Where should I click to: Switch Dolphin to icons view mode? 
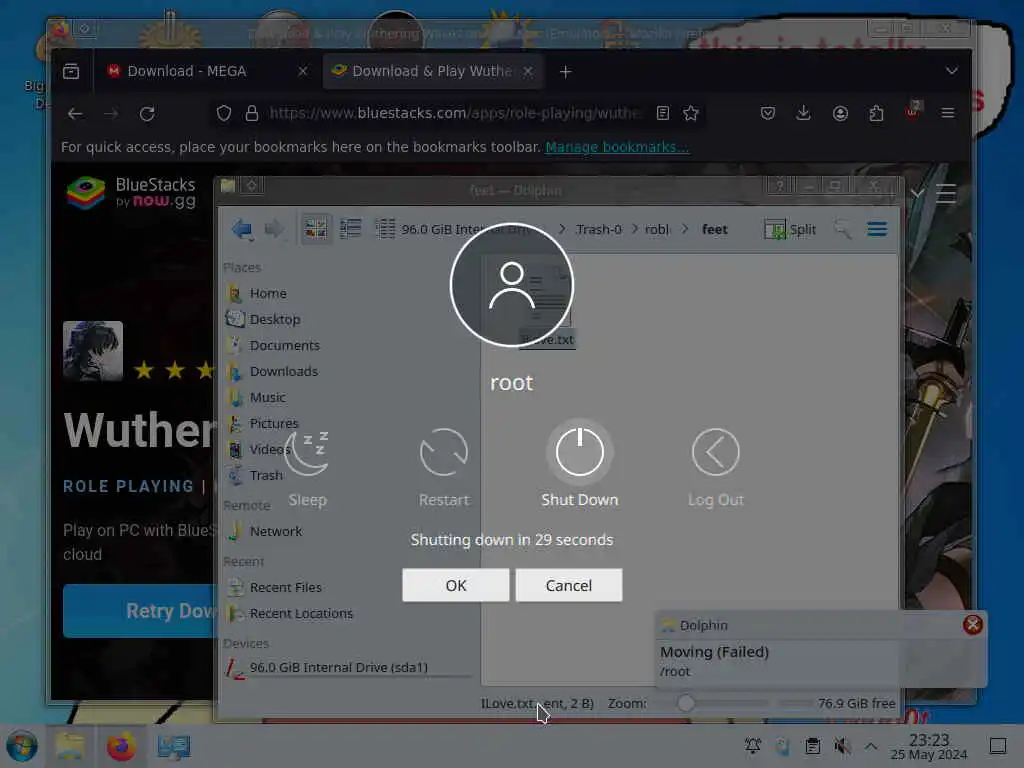[315, 229]
